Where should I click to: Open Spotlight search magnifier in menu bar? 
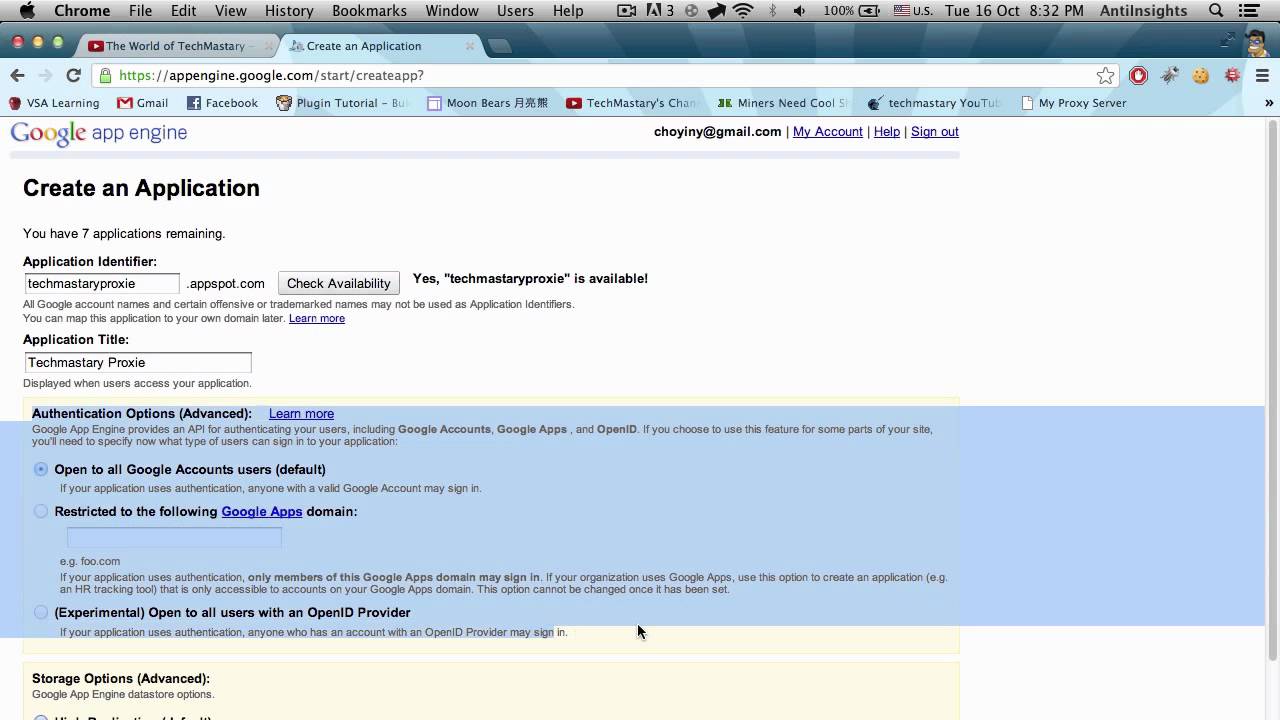(1216, 11)
